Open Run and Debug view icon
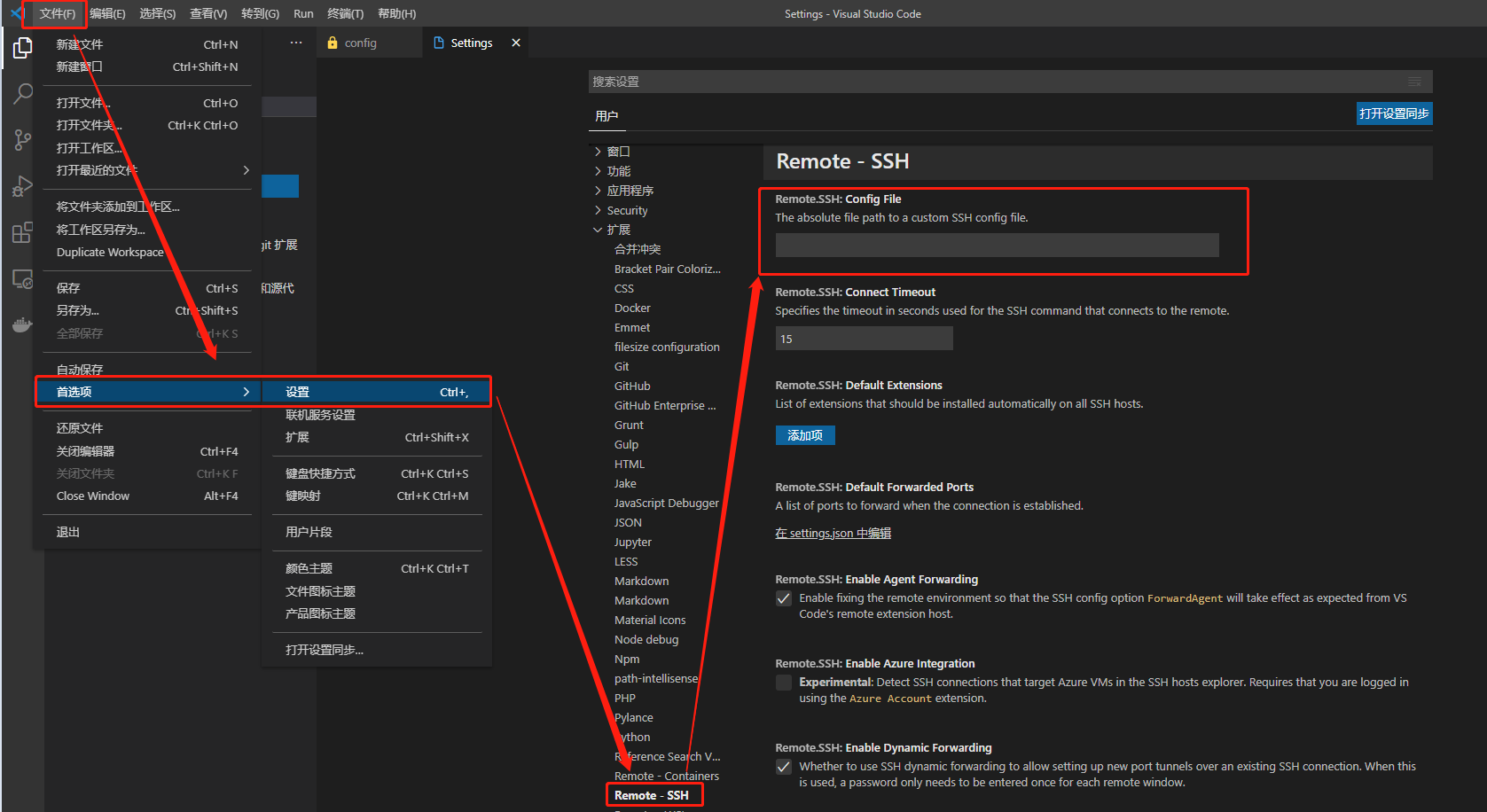This screenshot has height=812, width=1487. [22, 186]
